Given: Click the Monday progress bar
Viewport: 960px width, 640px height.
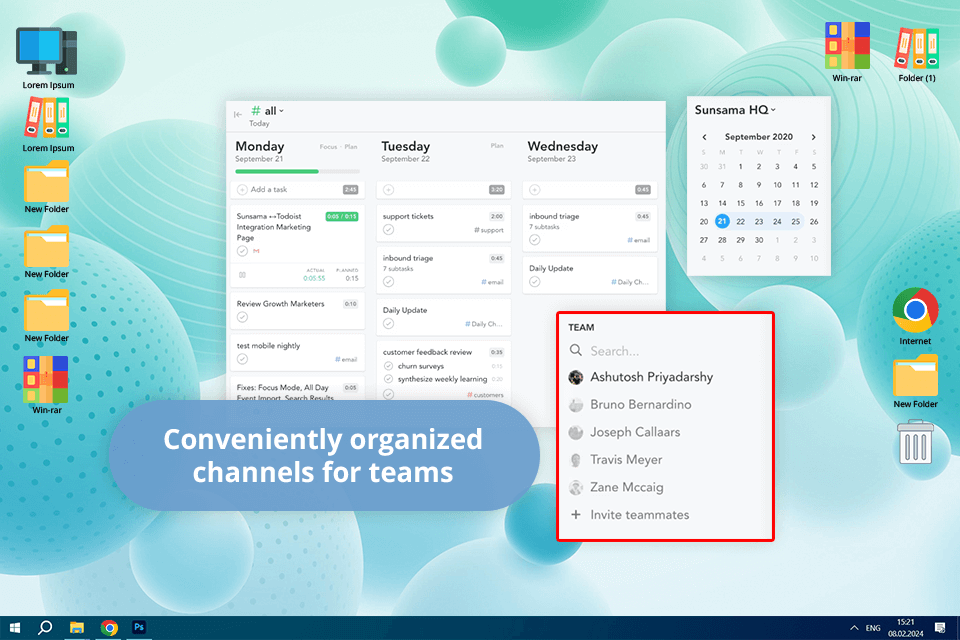Looking at the screenshot, I should [298, 171].
